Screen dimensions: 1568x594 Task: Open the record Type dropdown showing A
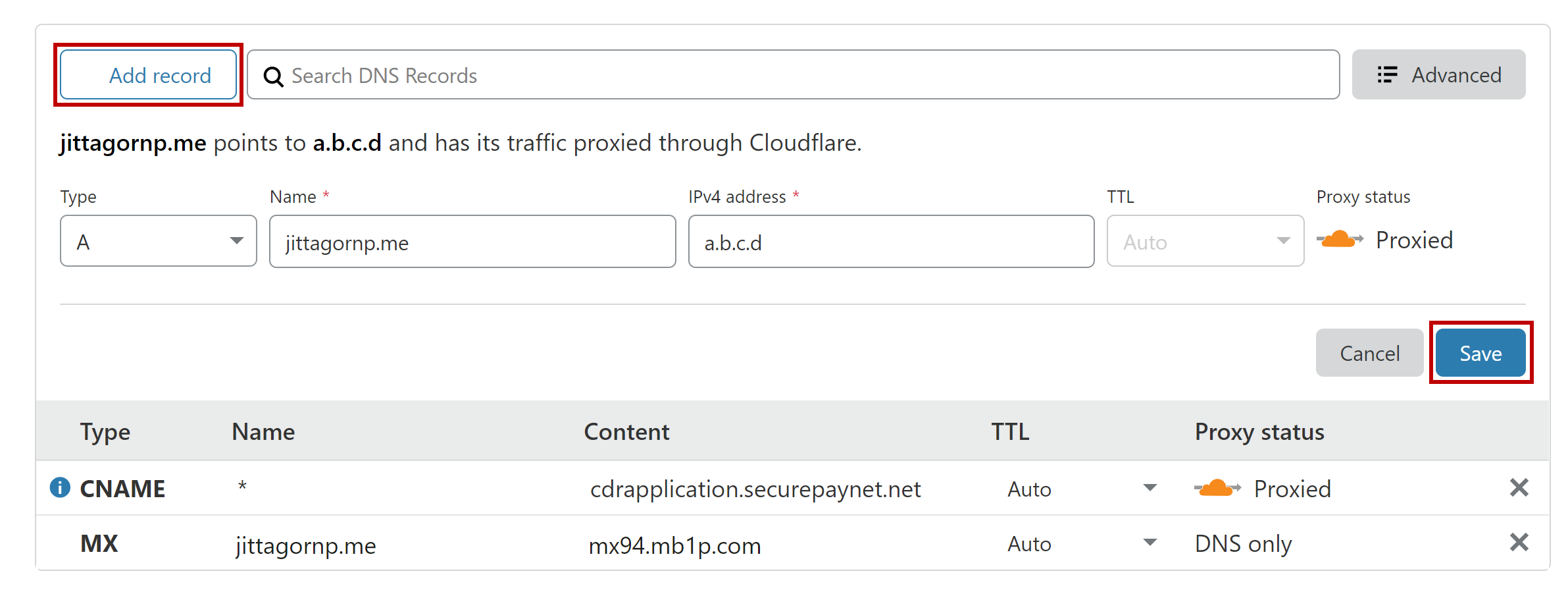tap(158, 242)
